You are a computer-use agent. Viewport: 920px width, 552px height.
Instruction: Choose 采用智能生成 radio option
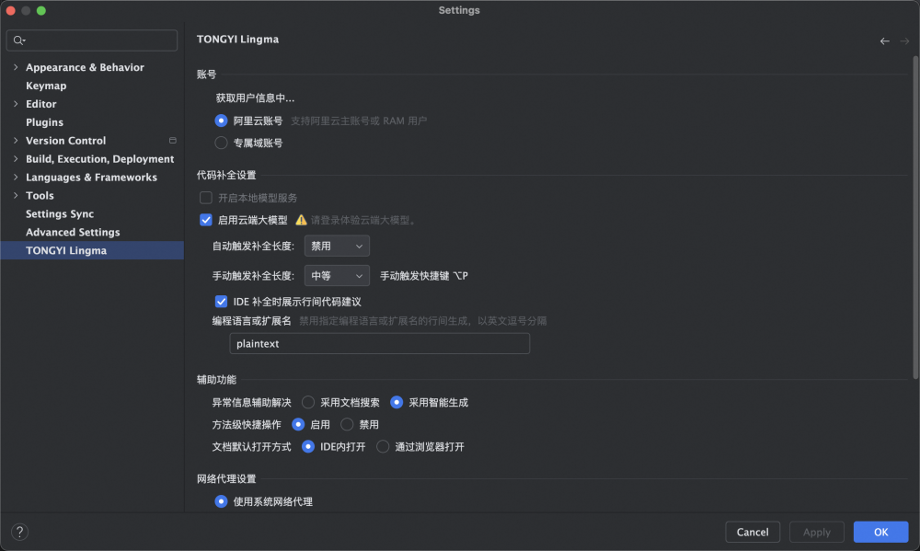pos(397,402)
